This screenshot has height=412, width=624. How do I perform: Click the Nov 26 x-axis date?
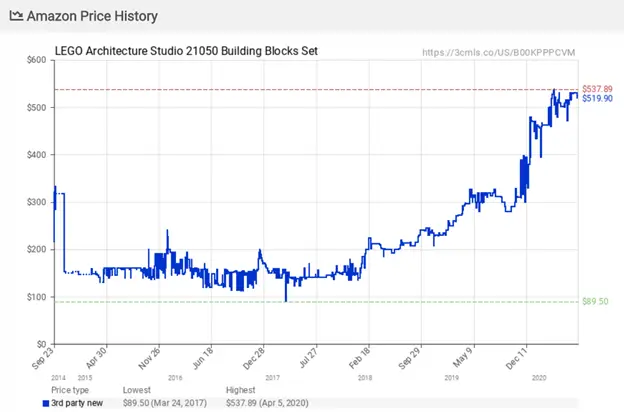[149, 357]
